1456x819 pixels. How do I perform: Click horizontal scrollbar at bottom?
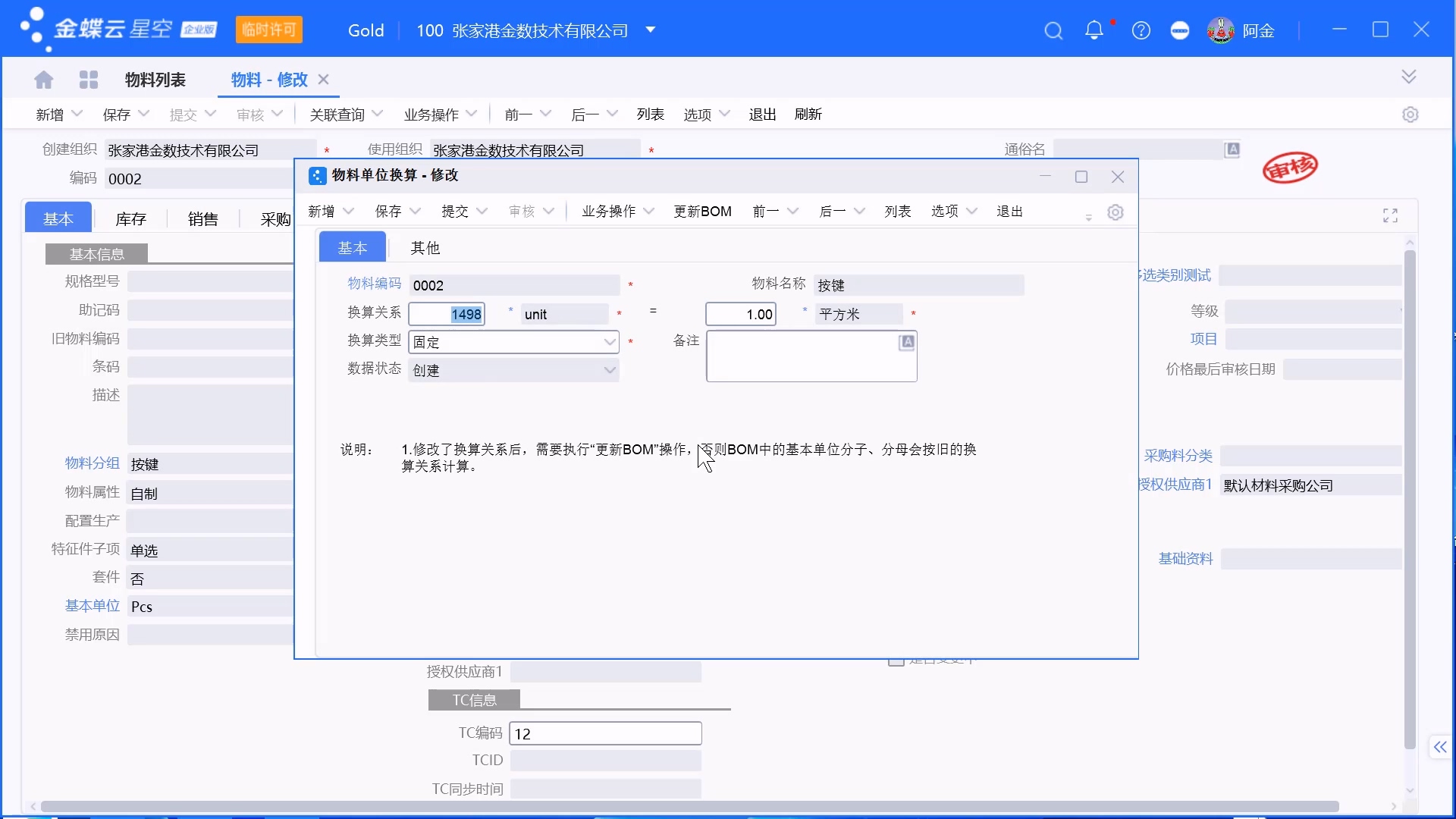pos(690,806)
